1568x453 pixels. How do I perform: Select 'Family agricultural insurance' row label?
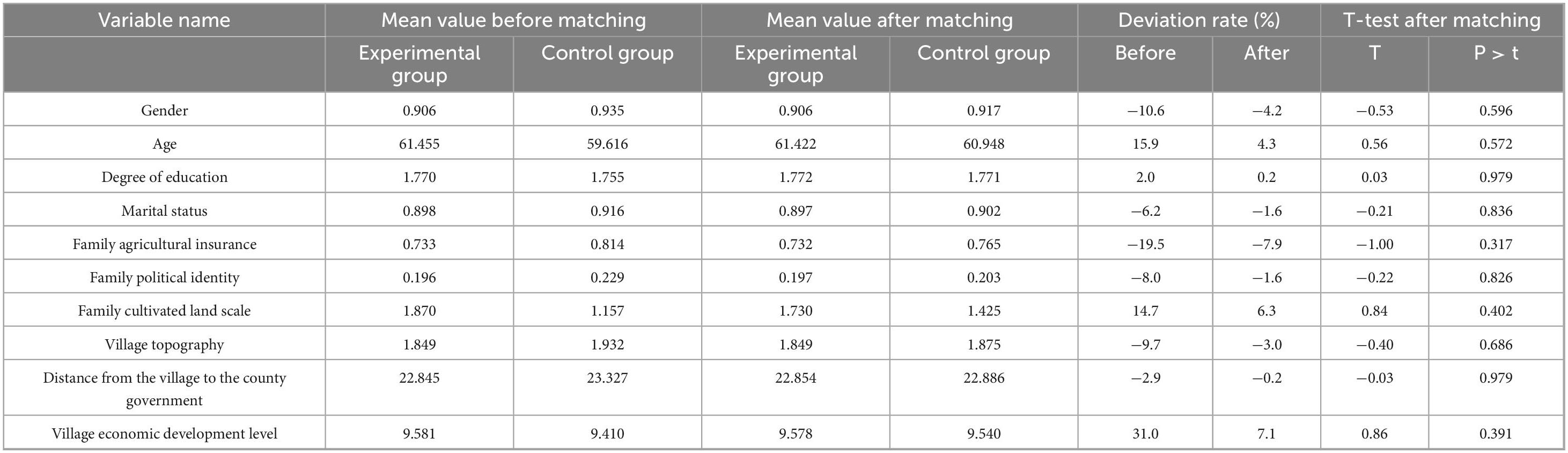164,244
